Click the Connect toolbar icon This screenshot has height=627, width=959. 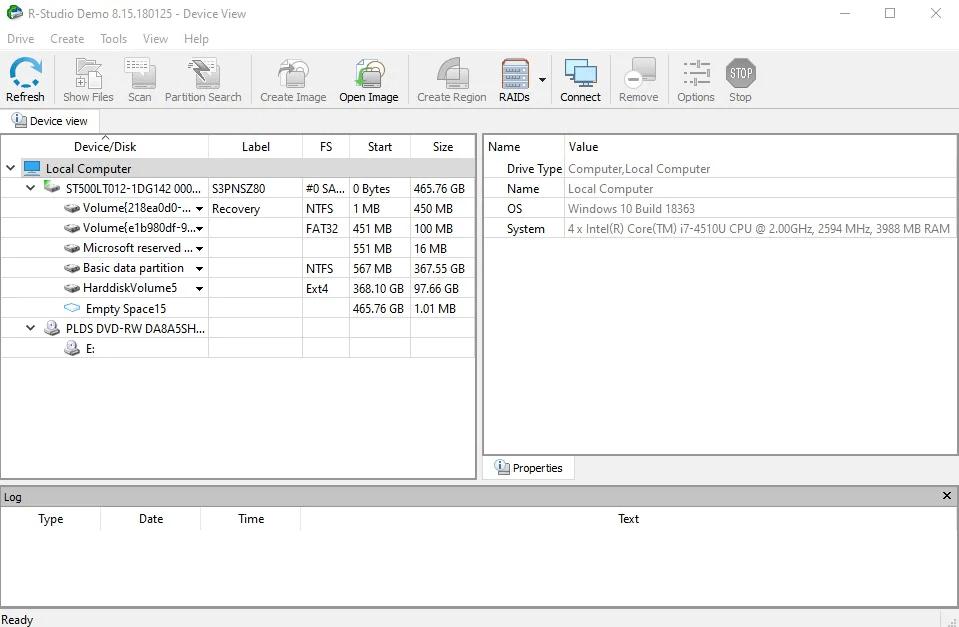(580, 73)
